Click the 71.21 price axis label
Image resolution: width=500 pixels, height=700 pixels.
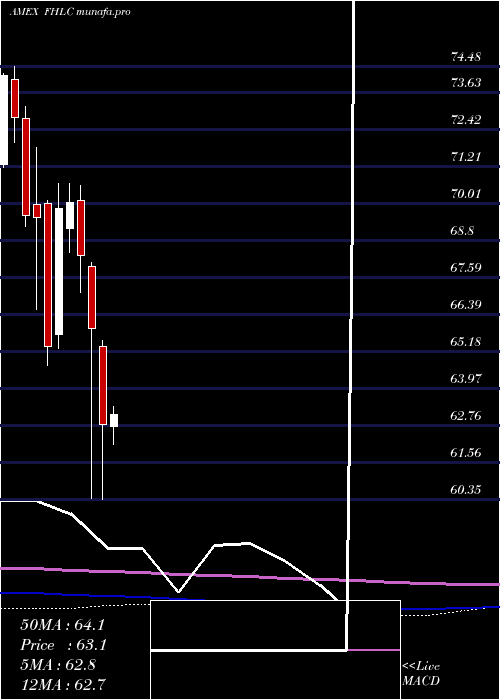coord(466,157)
